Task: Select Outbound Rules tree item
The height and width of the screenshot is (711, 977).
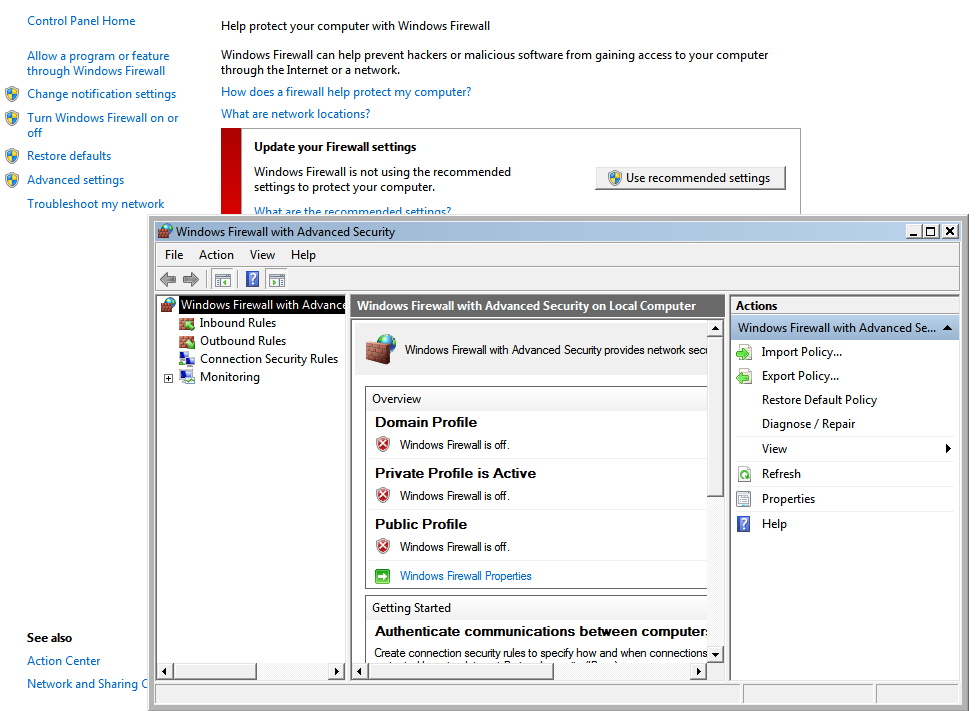Action: pos(243,341)
